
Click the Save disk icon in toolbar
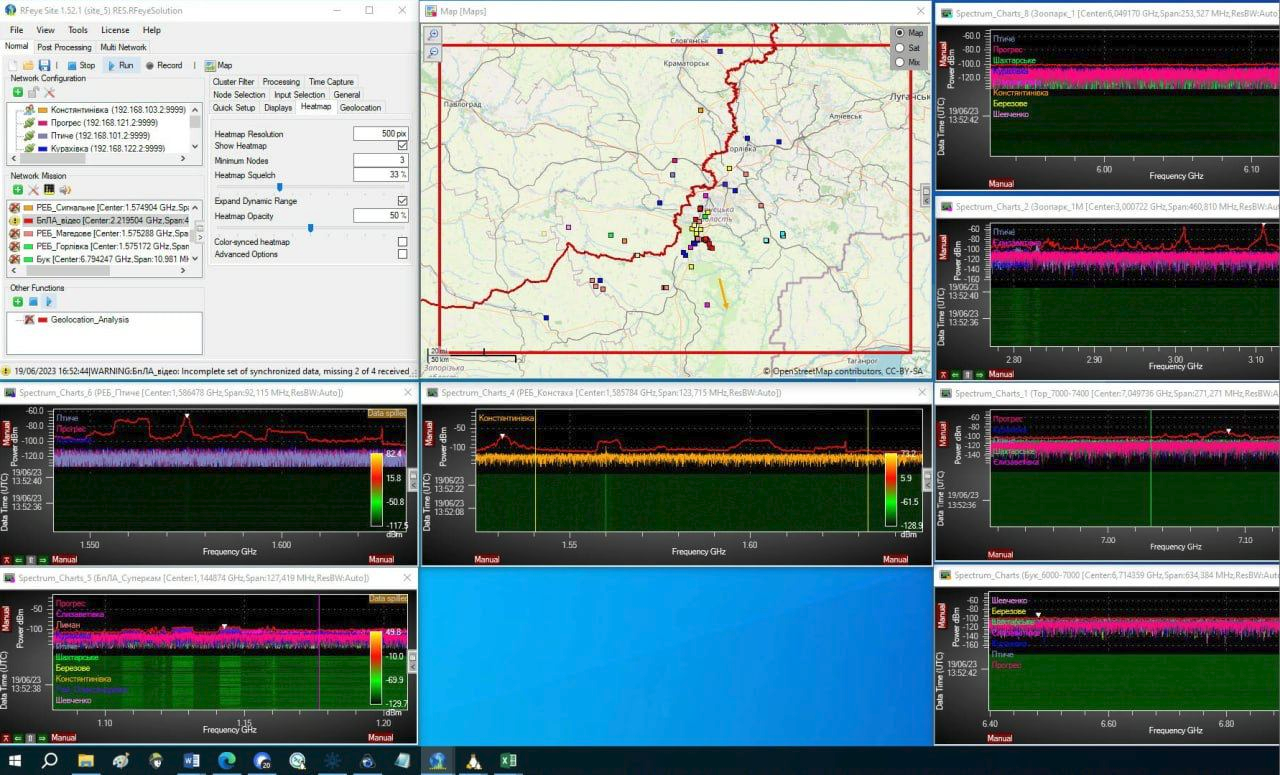(x=45, y=65)
